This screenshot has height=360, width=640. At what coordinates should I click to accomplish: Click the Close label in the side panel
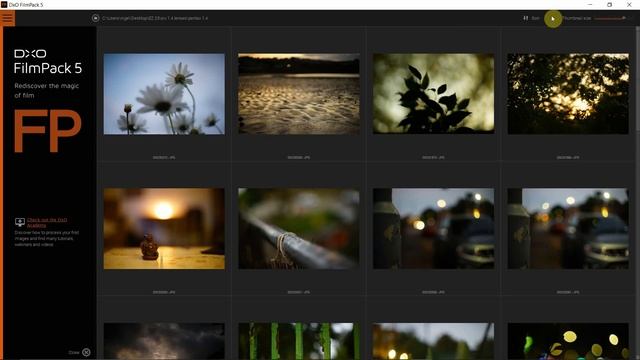click(74, 352)
